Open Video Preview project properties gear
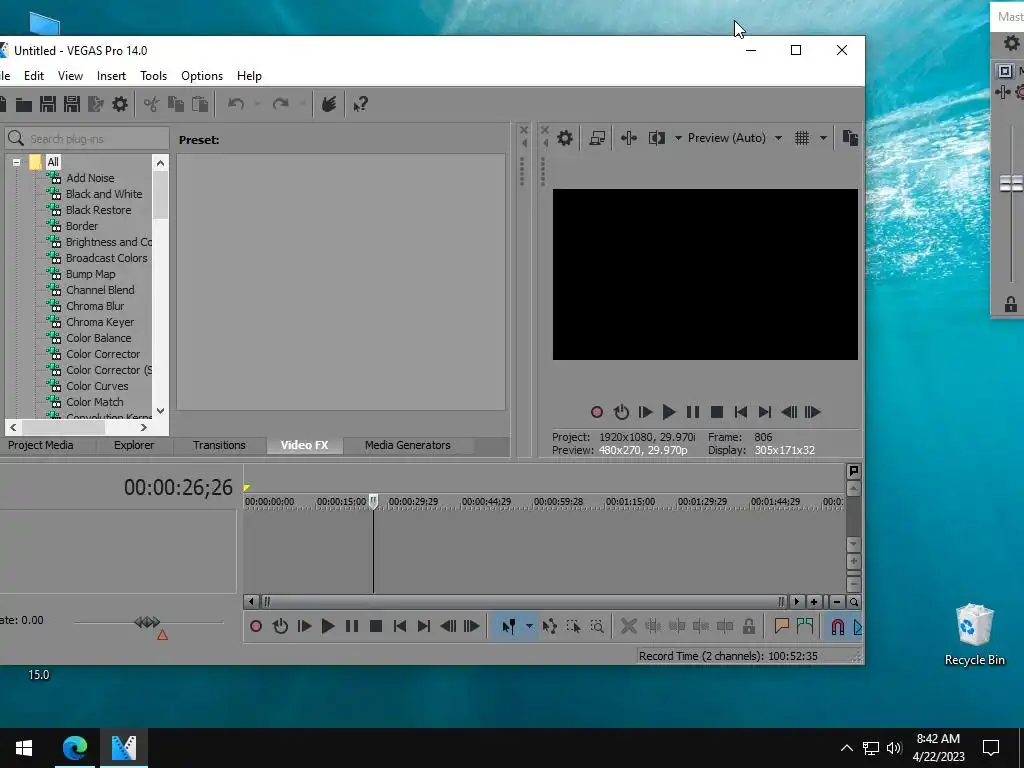The width and height of the screenshot is (1024, 768). tap(565, 138)
